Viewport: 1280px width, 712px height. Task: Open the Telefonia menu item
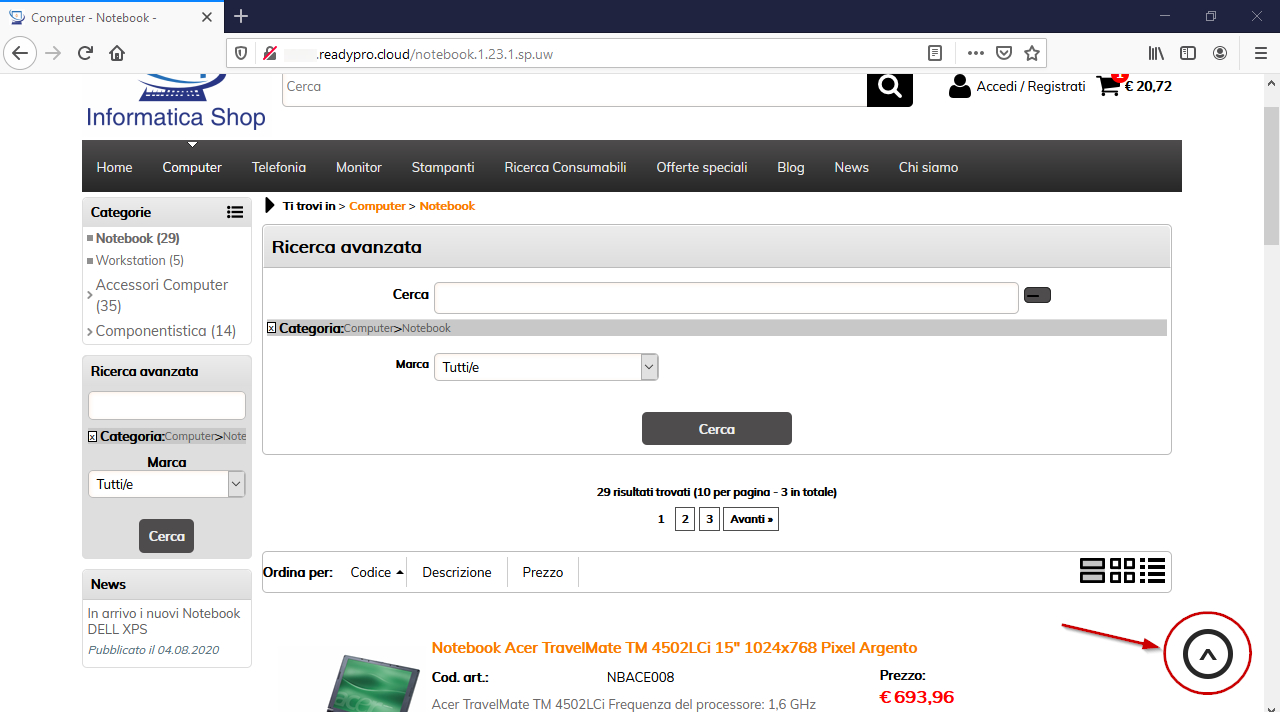coord(279,167)
